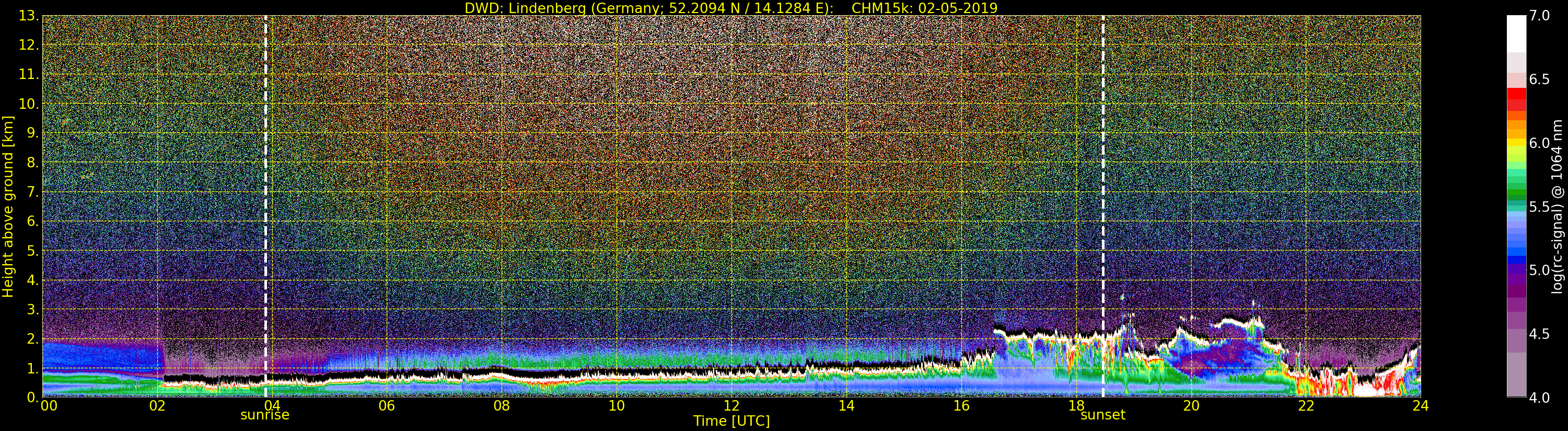Viewport: 1568px width, 431px height.
Task: Click the white dashed sunrise line
Action: (x=266, y=206)
